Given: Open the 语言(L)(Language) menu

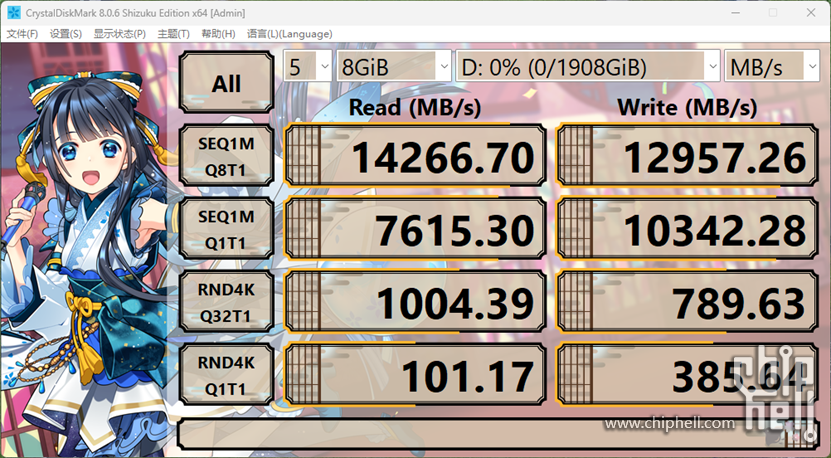Looking at the screenshot, I should point(290,34).
